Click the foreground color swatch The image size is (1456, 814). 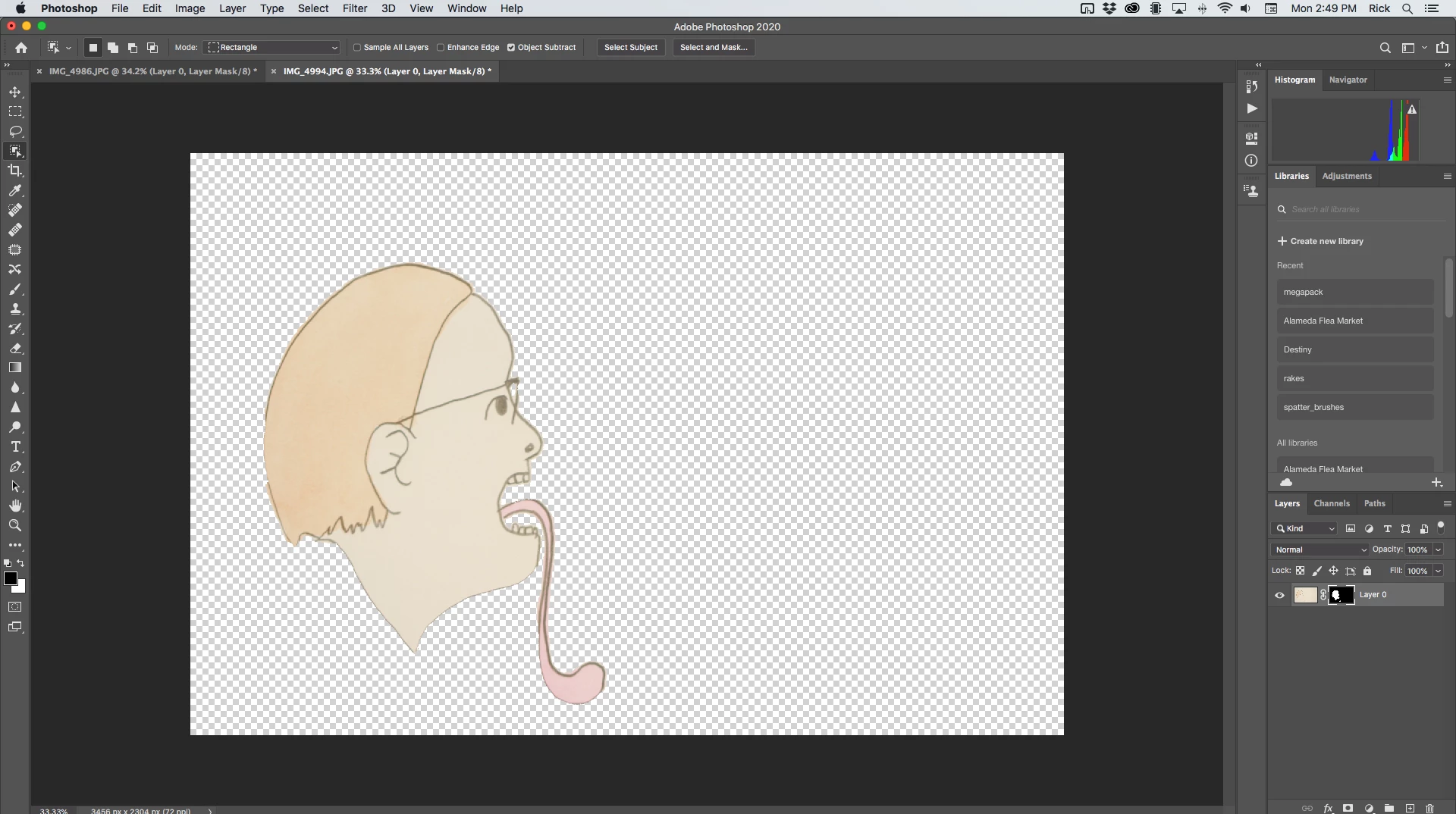click(x=10, y=578)
